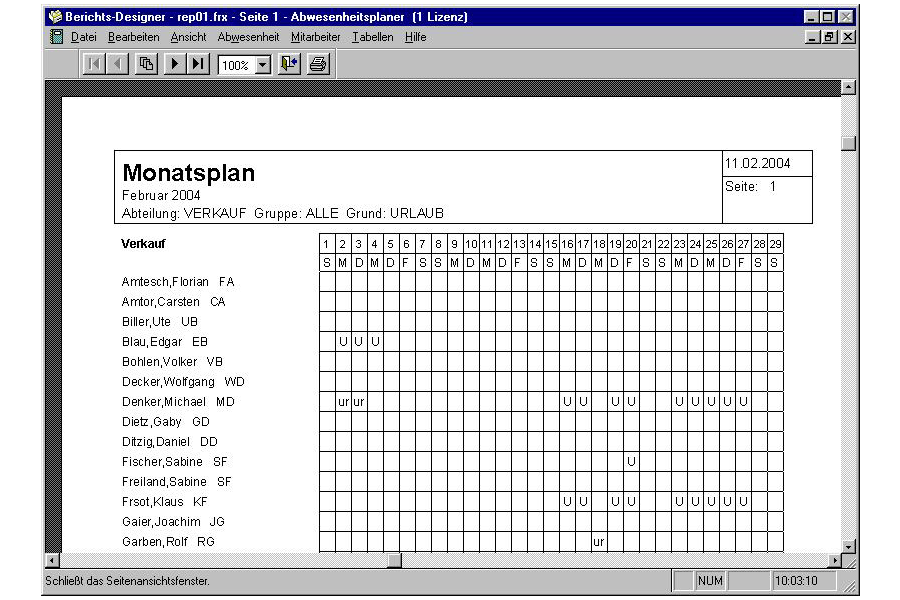Viewport: 900px width, 600px height.
Task: Select employee Fischer,Sabine SF
Action: coord(174,462)
